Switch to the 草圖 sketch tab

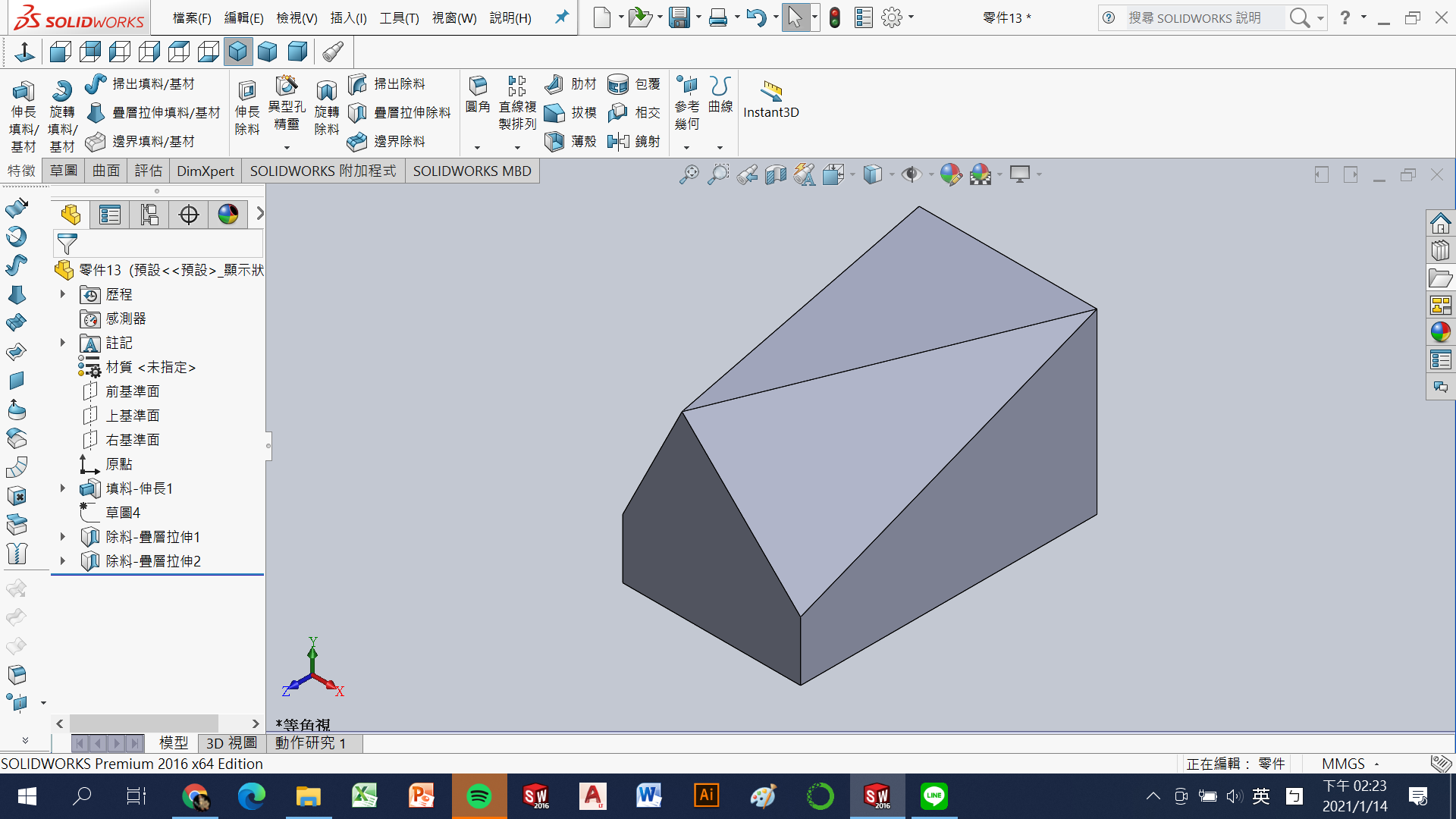click(x=64, y=171)
